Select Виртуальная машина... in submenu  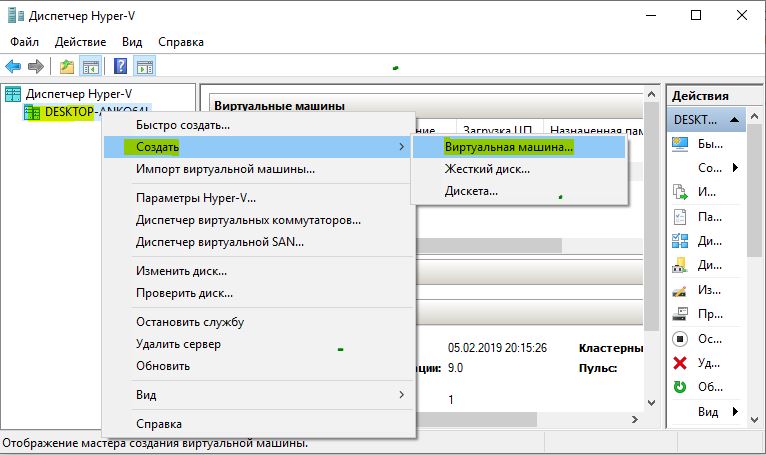[x=519, y=147]
